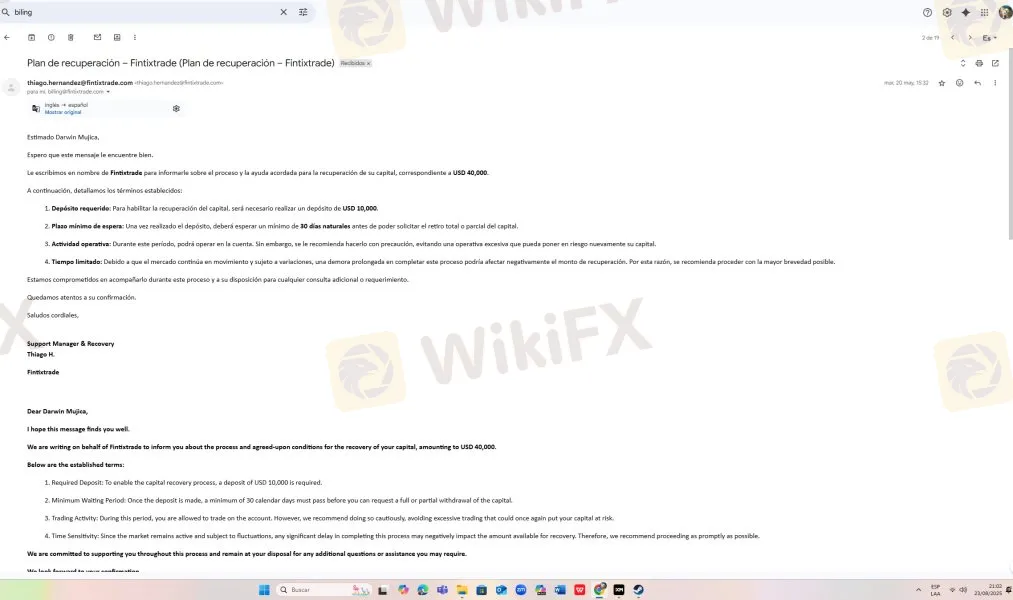Image resolution: width=1013 pixels, height=600 pixels.
Task: Open the Google account avatar menu
Action: [1005, 12]
